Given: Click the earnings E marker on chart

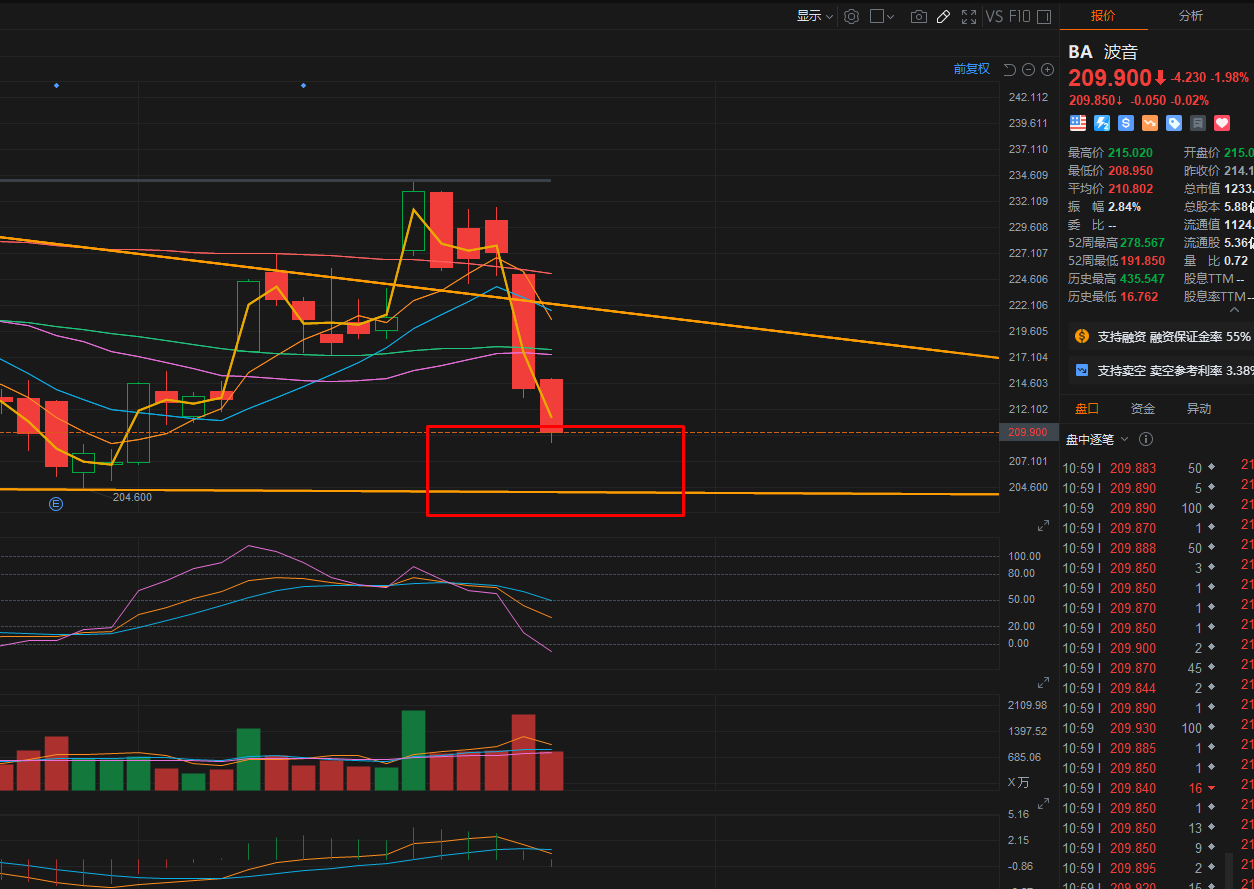Looking at the screenshot, I should click(57, 504).
